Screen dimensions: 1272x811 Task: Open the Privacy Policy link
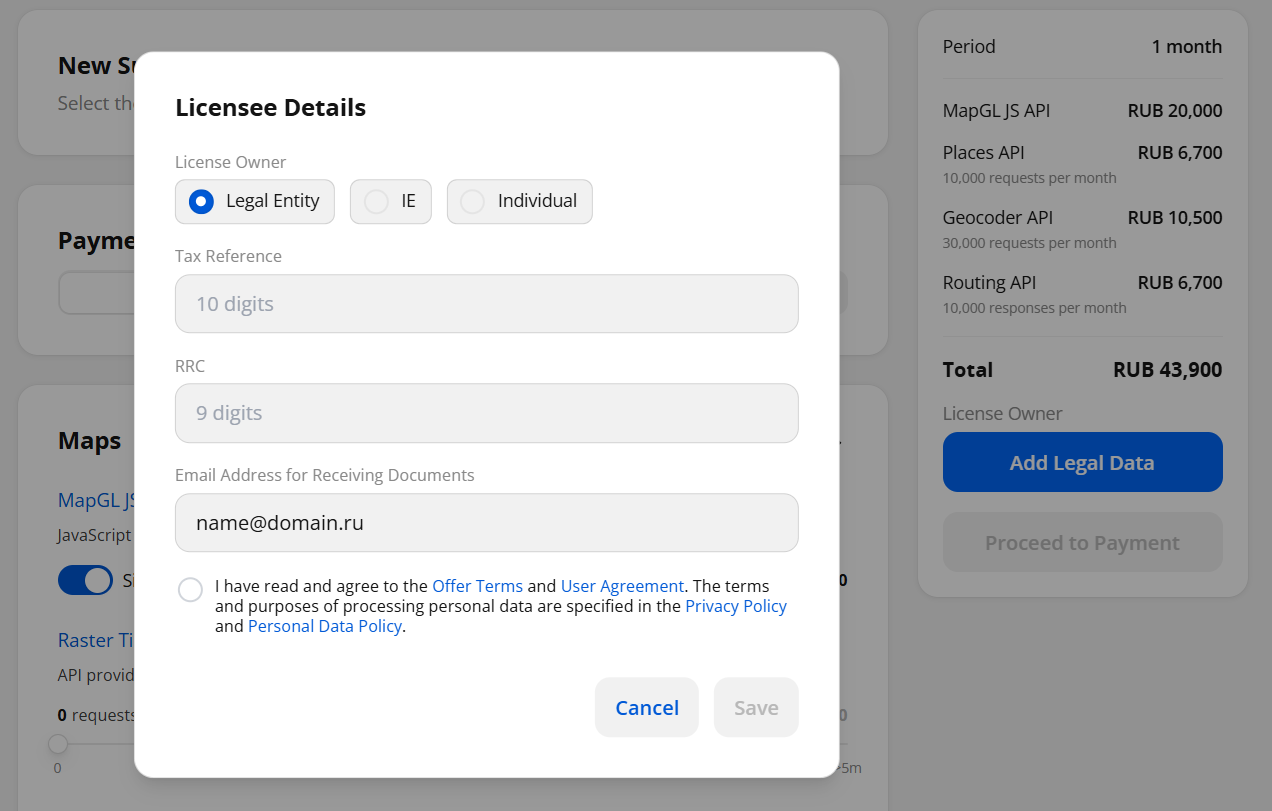[735, 606]
